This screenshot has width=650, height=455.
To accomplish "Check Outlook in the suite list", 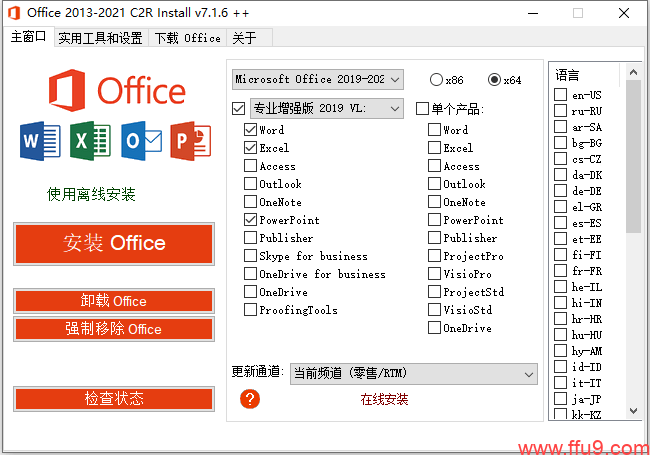I will pyautogui.click(x=250, y=184).
